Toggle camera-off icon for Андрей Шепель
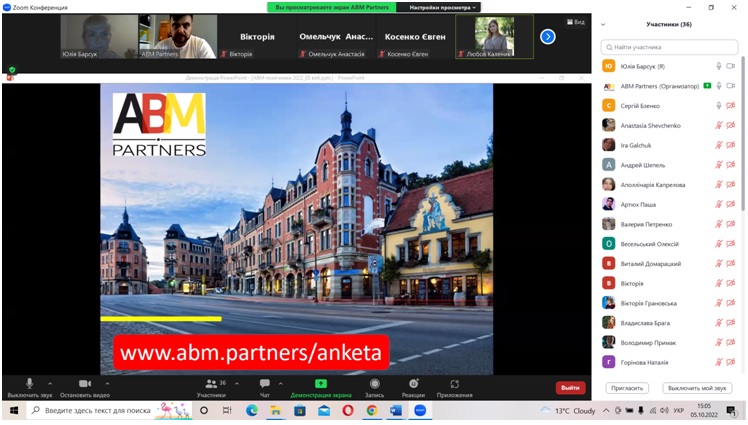This screenshot has height=425, width=748. 731,165
